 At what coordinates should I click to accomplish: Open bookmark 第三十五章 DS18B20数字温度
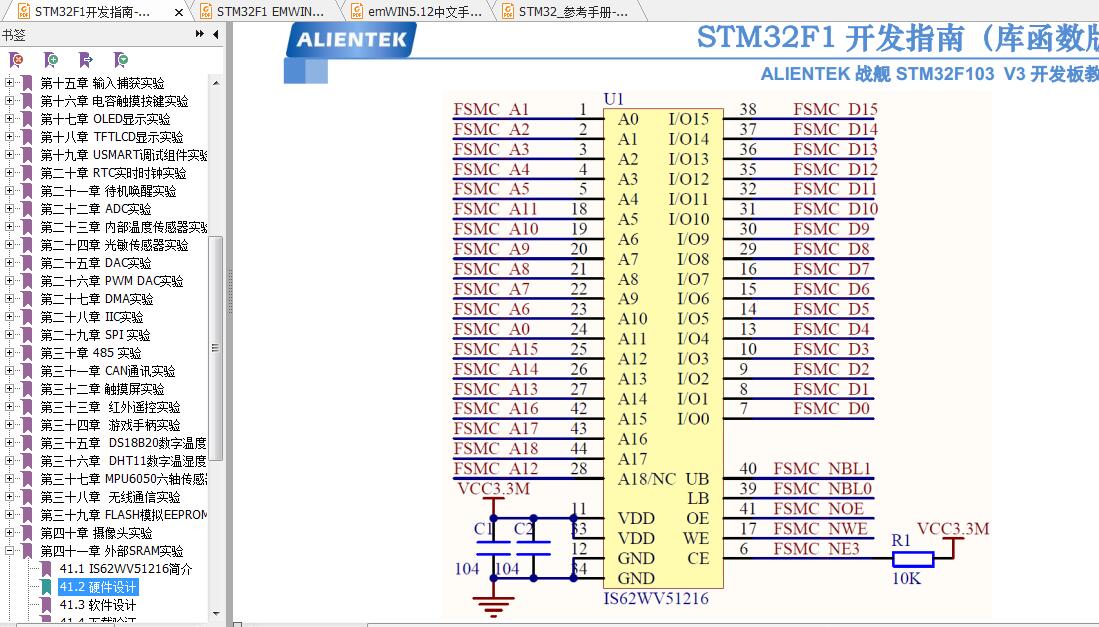point(123,443)
